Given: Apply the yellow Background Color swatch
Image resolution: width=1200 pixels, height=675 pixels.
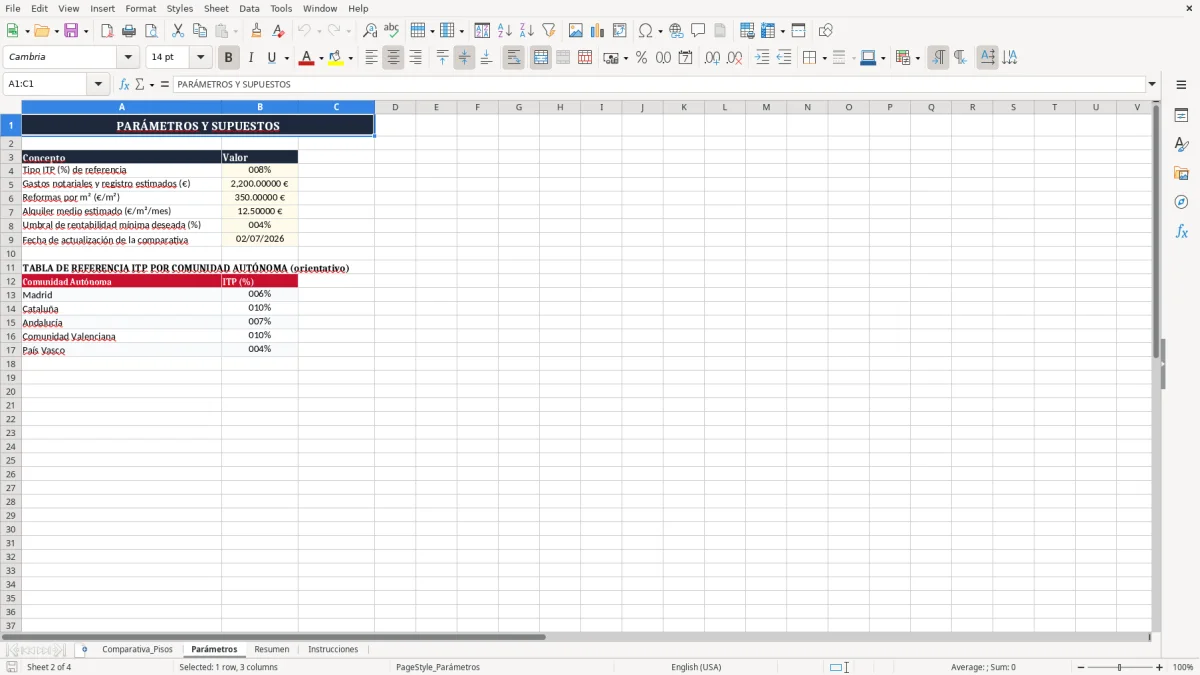Looking at the screenshot, I should [x=336, y=58].
